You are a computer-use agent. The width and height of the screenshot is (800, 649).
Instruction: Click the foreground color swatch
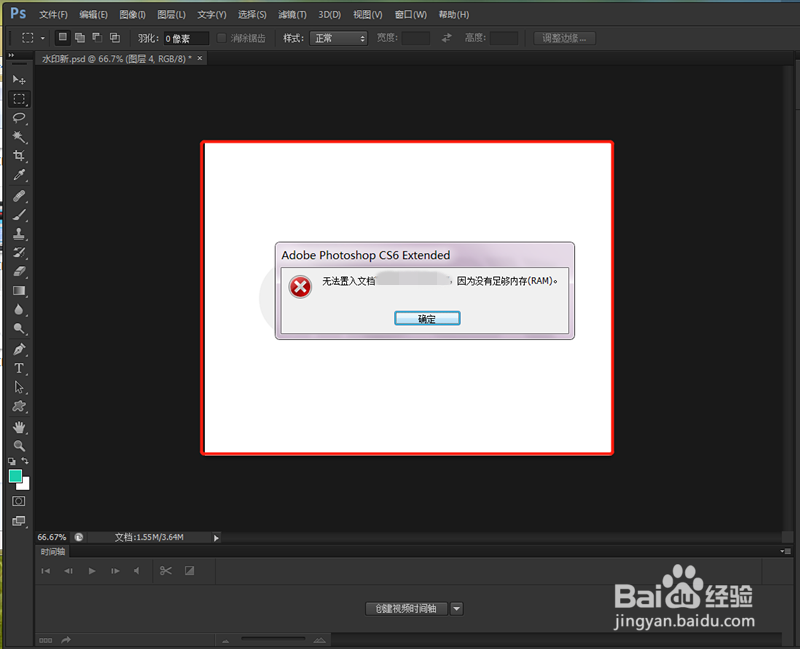click(15, 476)
